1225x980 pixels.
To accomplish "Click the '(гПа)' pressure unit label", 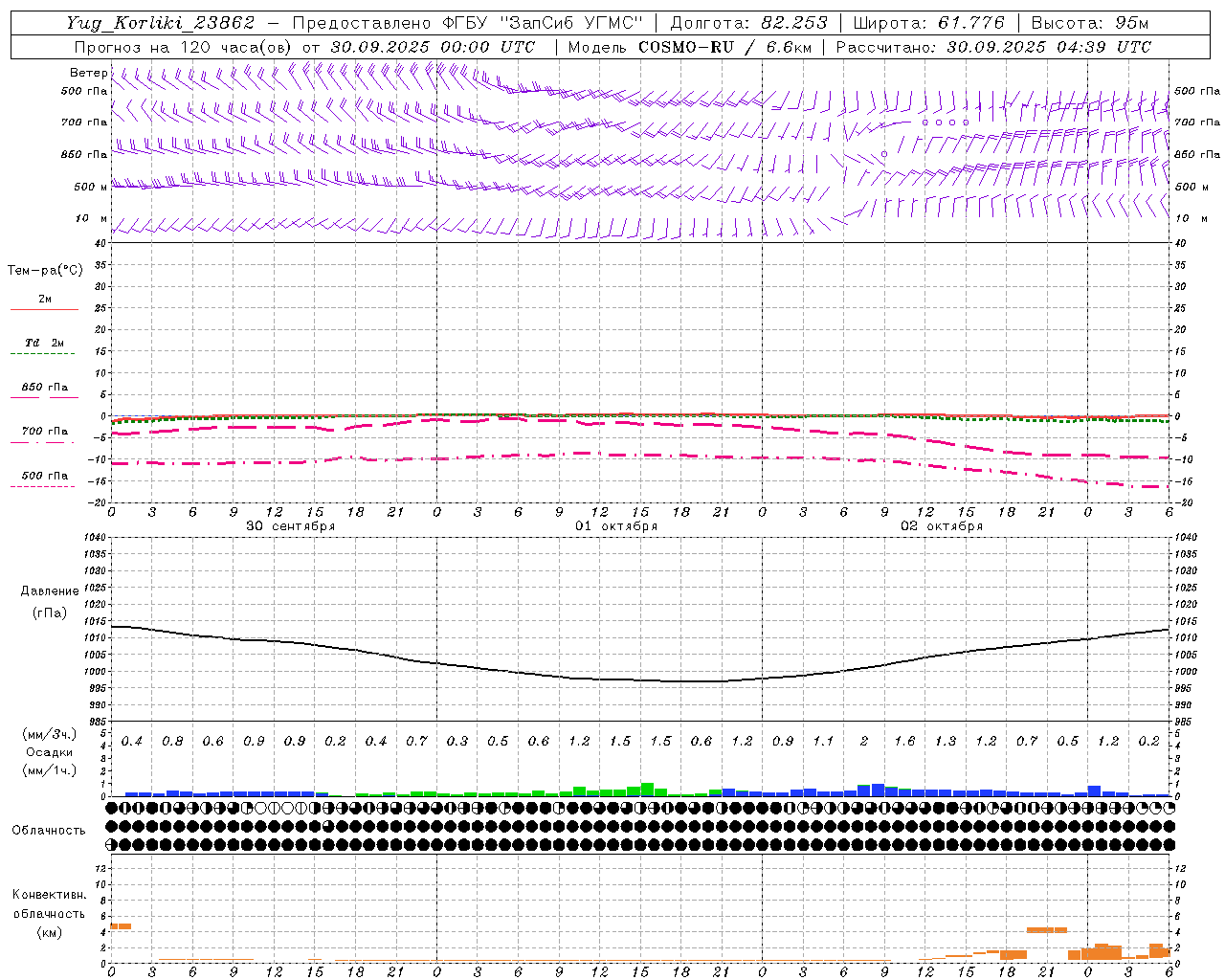I will pyautogui.click(x=50, y=613).
